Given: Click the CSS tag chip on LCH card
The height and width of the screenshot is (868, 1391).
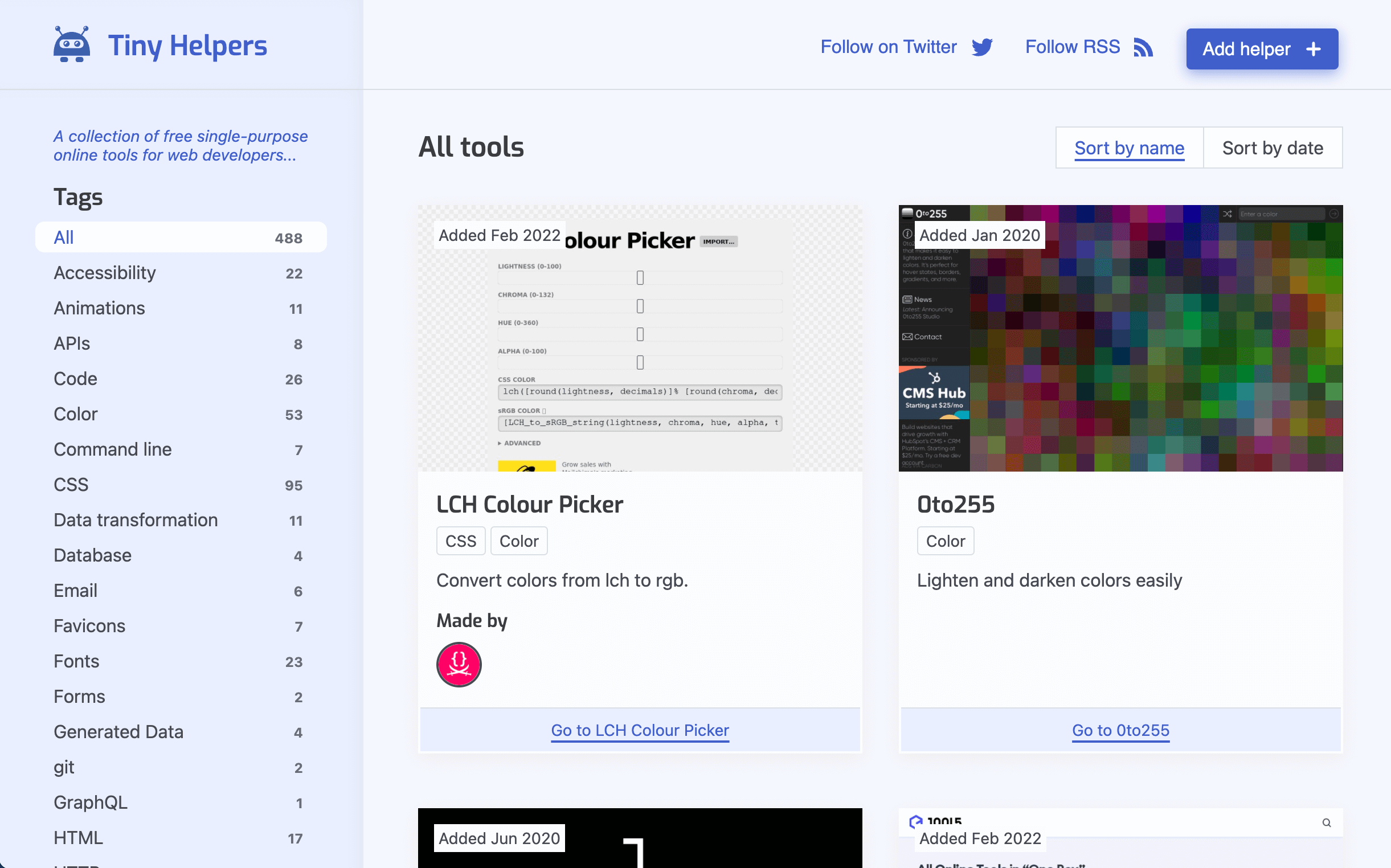Looking at the screenshot, I should 460,541.
